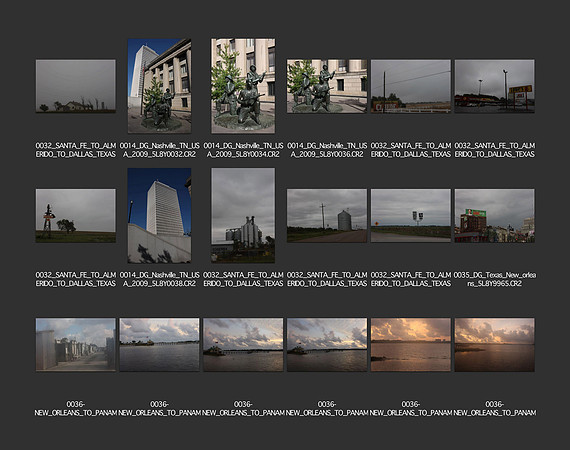Viewport: 570px width, 450px height.
Task: Click the filename ending 5L8Y0034.CR2
Action: tap(243, 150)
